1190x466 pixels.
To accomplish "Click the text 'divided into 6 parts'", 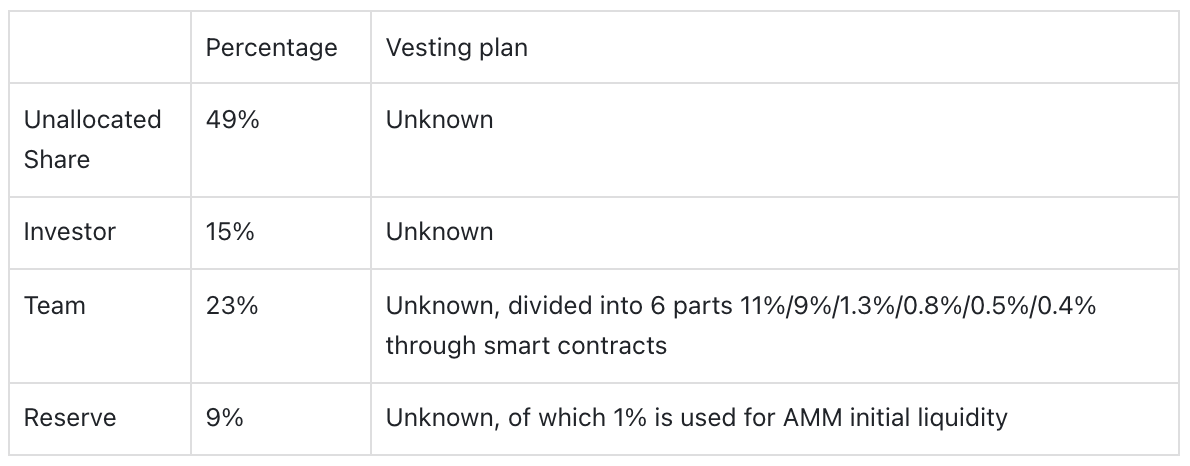I will pos(620,305).
